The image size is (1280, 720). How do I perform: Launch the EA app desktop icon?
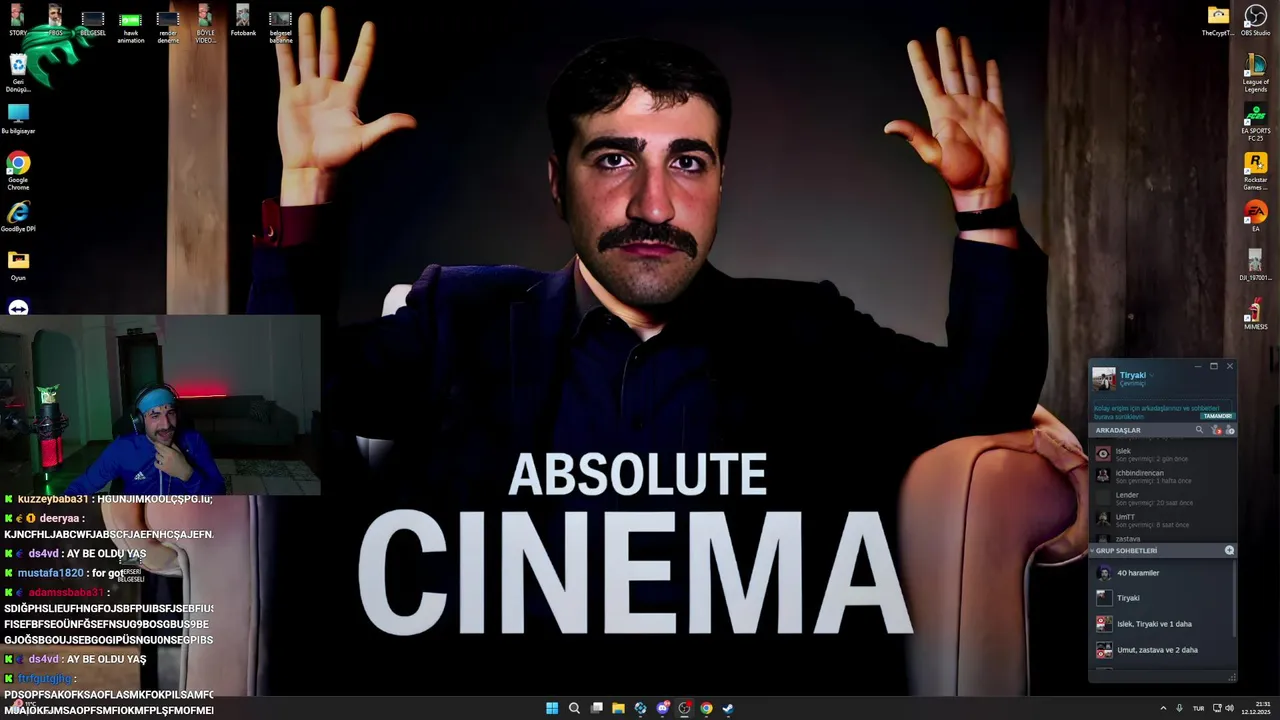(1255, 216)
